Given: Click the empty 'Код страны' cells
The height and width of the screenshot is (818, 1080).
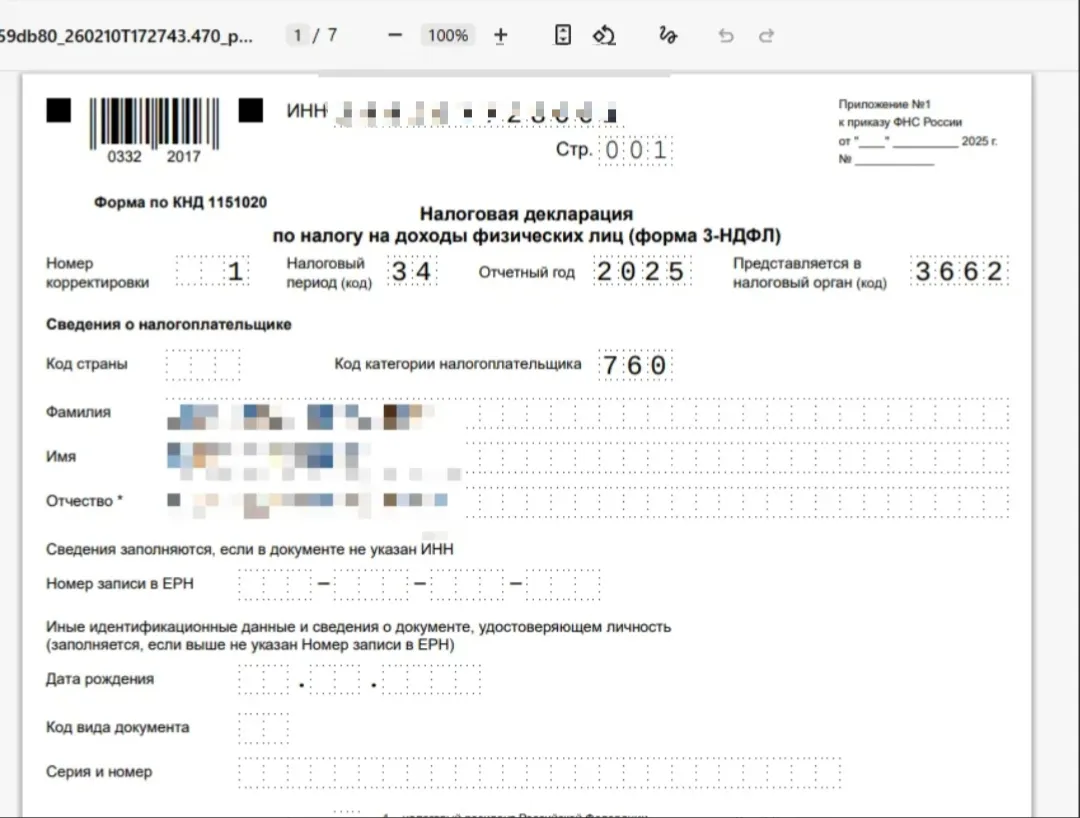Looking at the screenshot, I should [203, 365].
